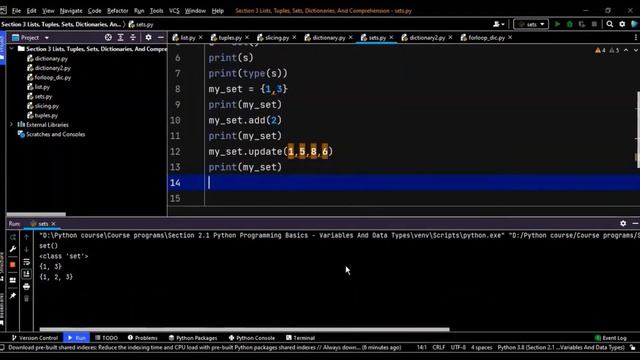Stop the process with the red square
The width and height of the screenshot is (640, 360).
13,264
